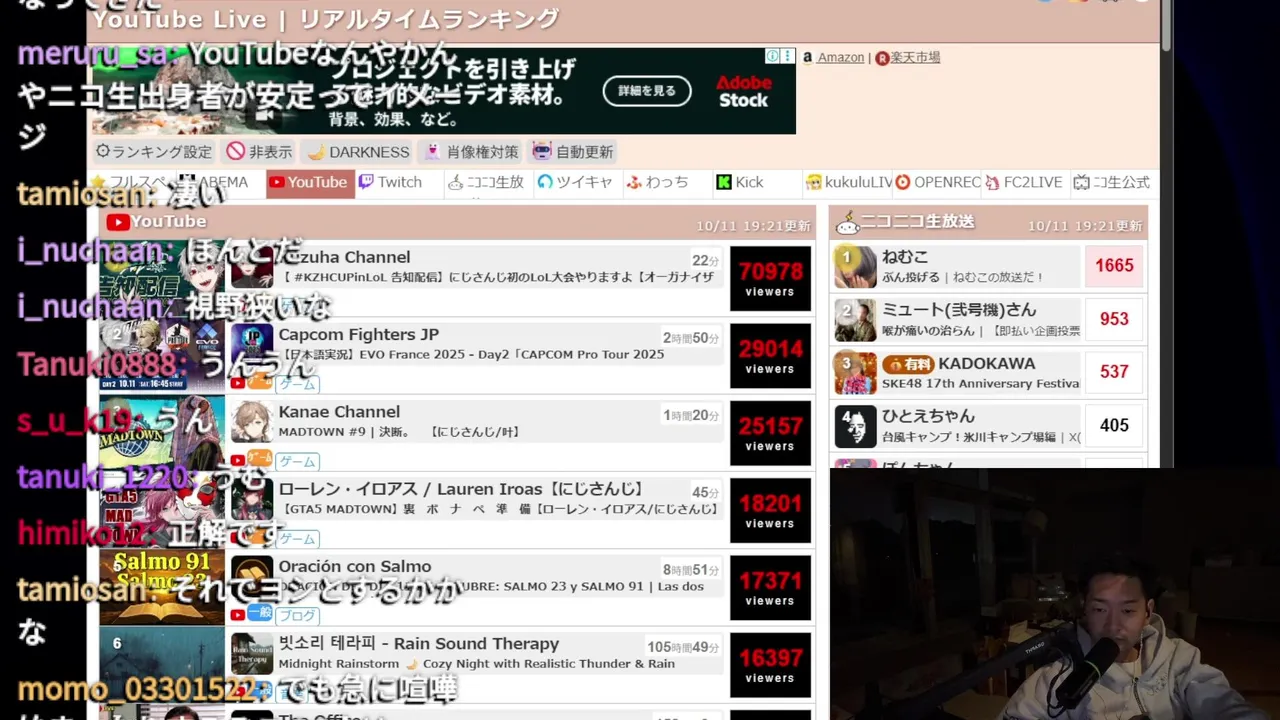Click the small YouTube icon under Oración con Salmo
Viewport: 1280px width, 720px height.
tap(238, 615)
